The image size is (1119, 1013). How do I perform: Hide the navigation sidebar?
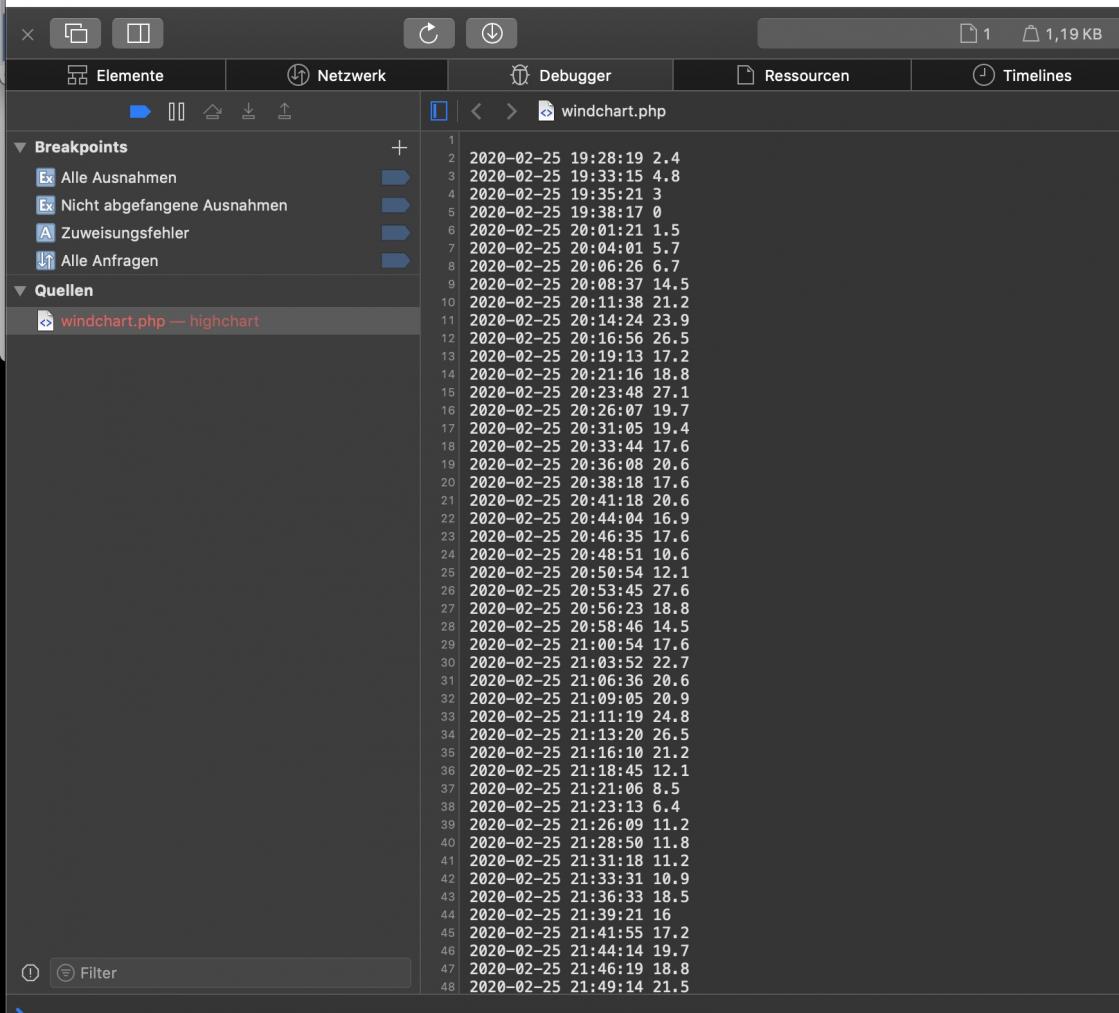point(439,111)
